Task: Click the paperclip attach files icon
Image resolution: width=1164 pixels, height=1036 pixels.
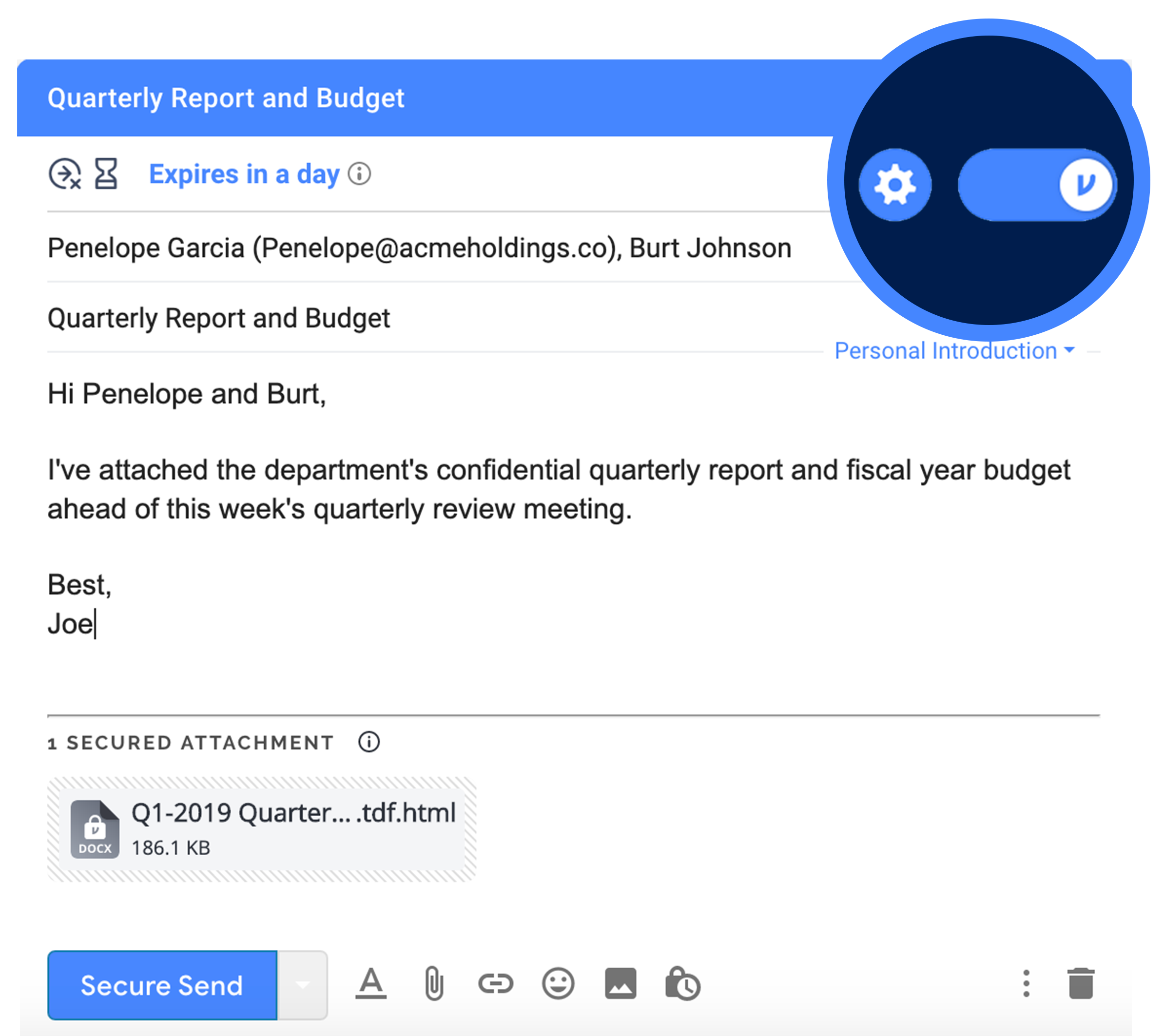Action: click(434, 984)
